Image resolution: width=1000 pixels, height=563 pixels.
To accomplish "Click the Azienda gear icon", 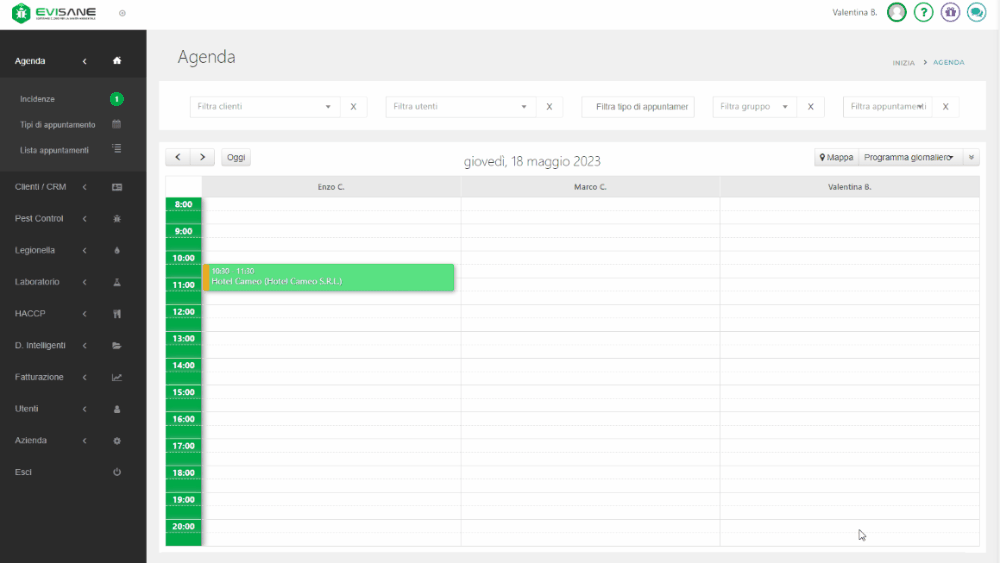I will click(117, 440).
